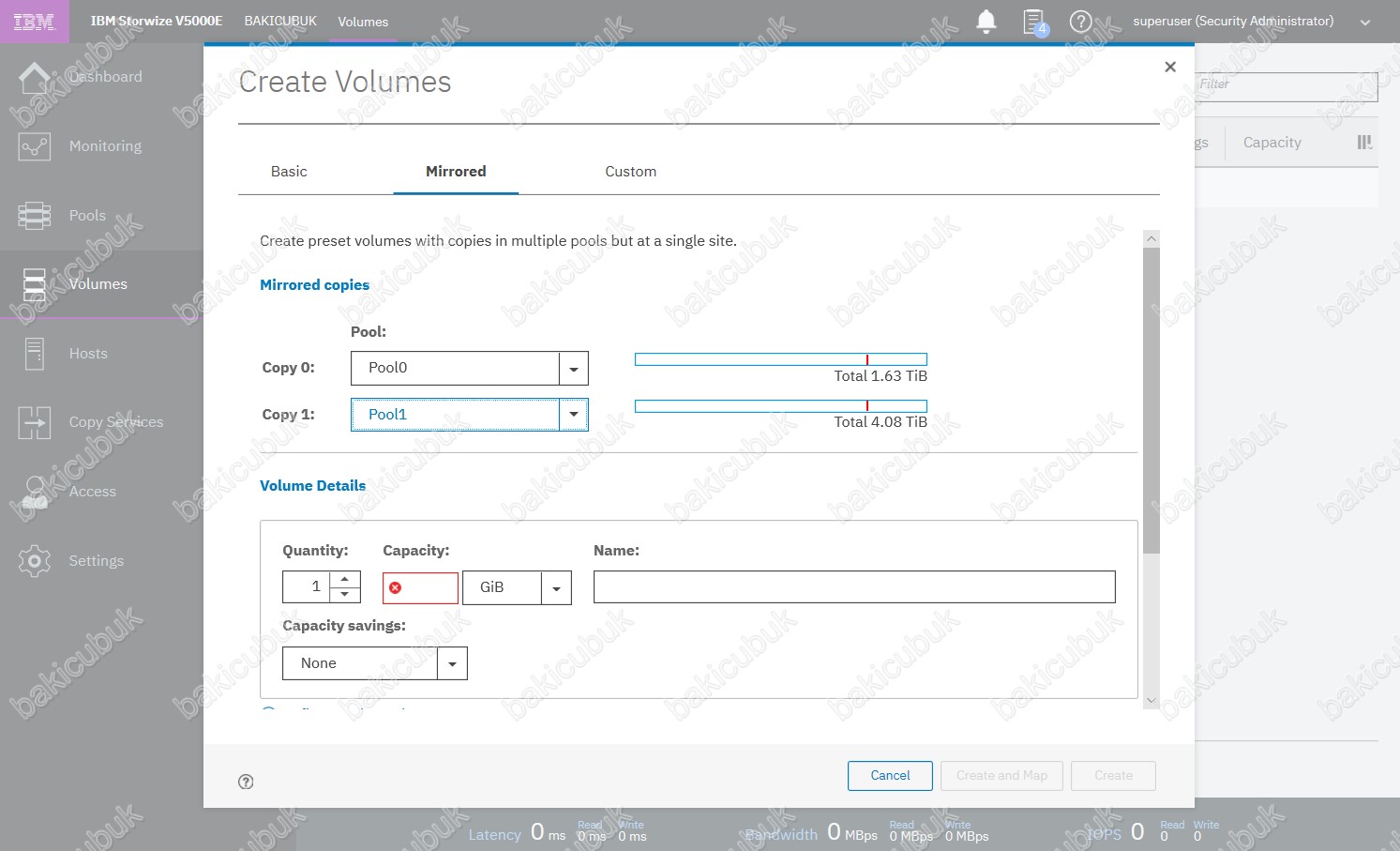Screen dimensions: 1400x851
Task: Switch to the Basic tab
Action: pyautogui.click(x=289, y=172)
